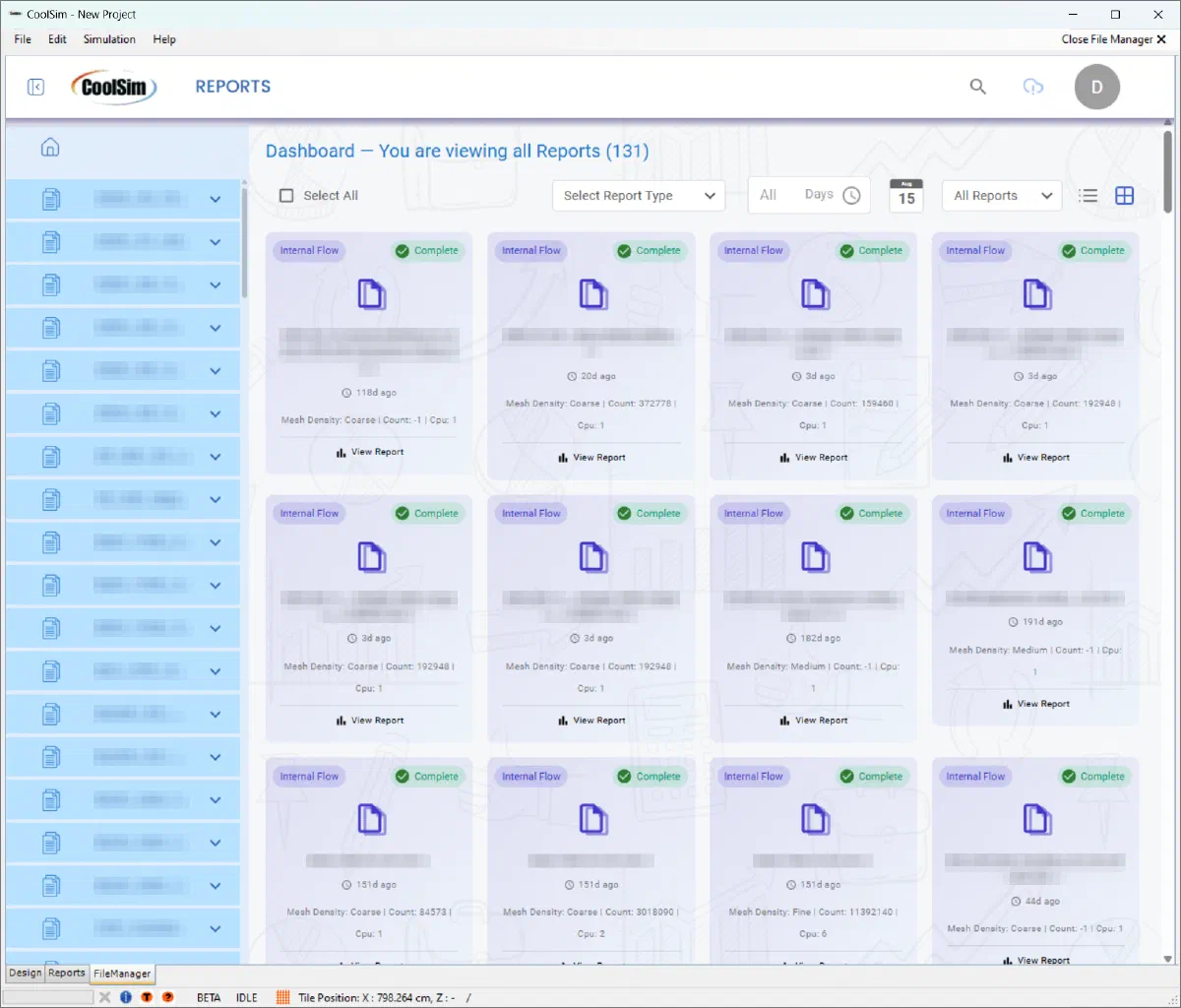
Task: Click Mesh Density text with Count 372778
Action: coord(590,414)
